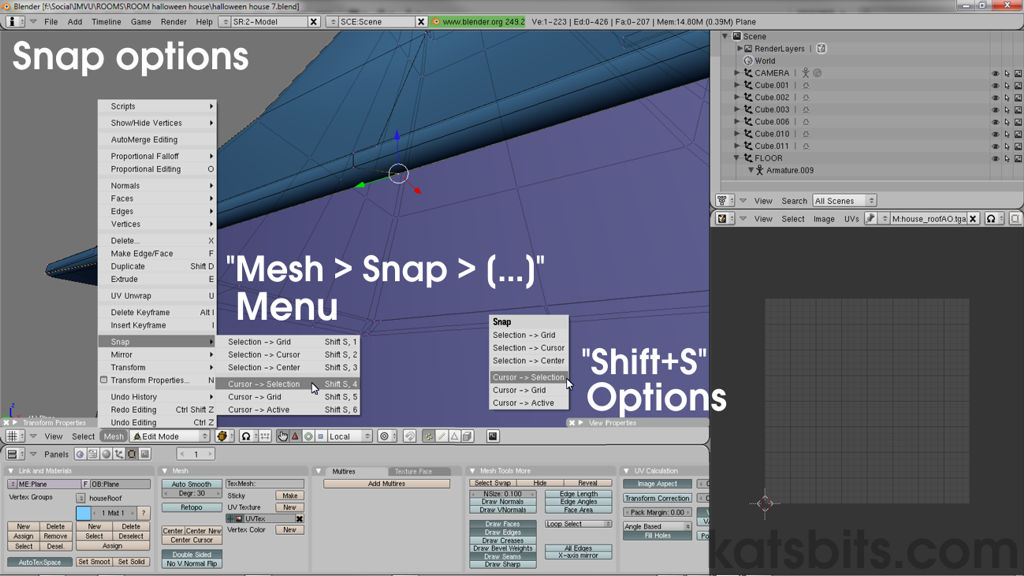Open the Object buttons axes icon
This screenshot has width=1024, height=576.
coord(119,454)
